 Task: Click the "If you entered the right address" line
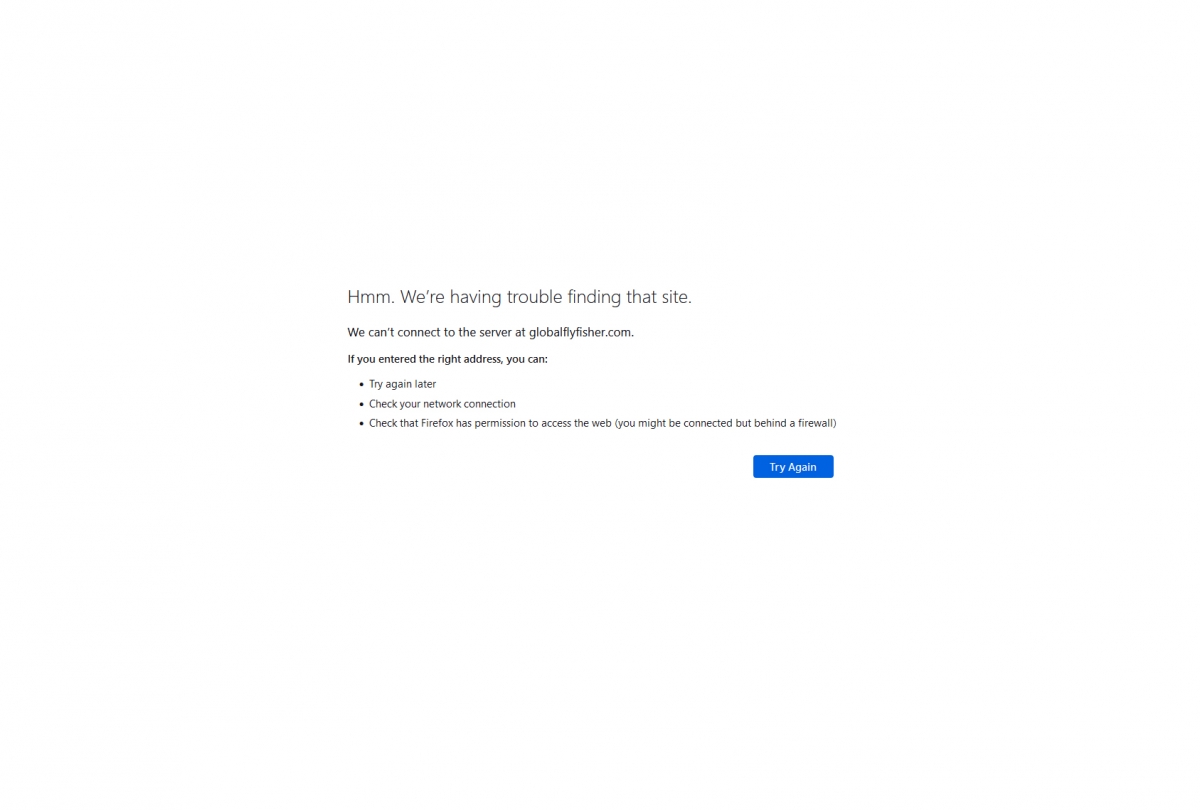pos(447,359)
